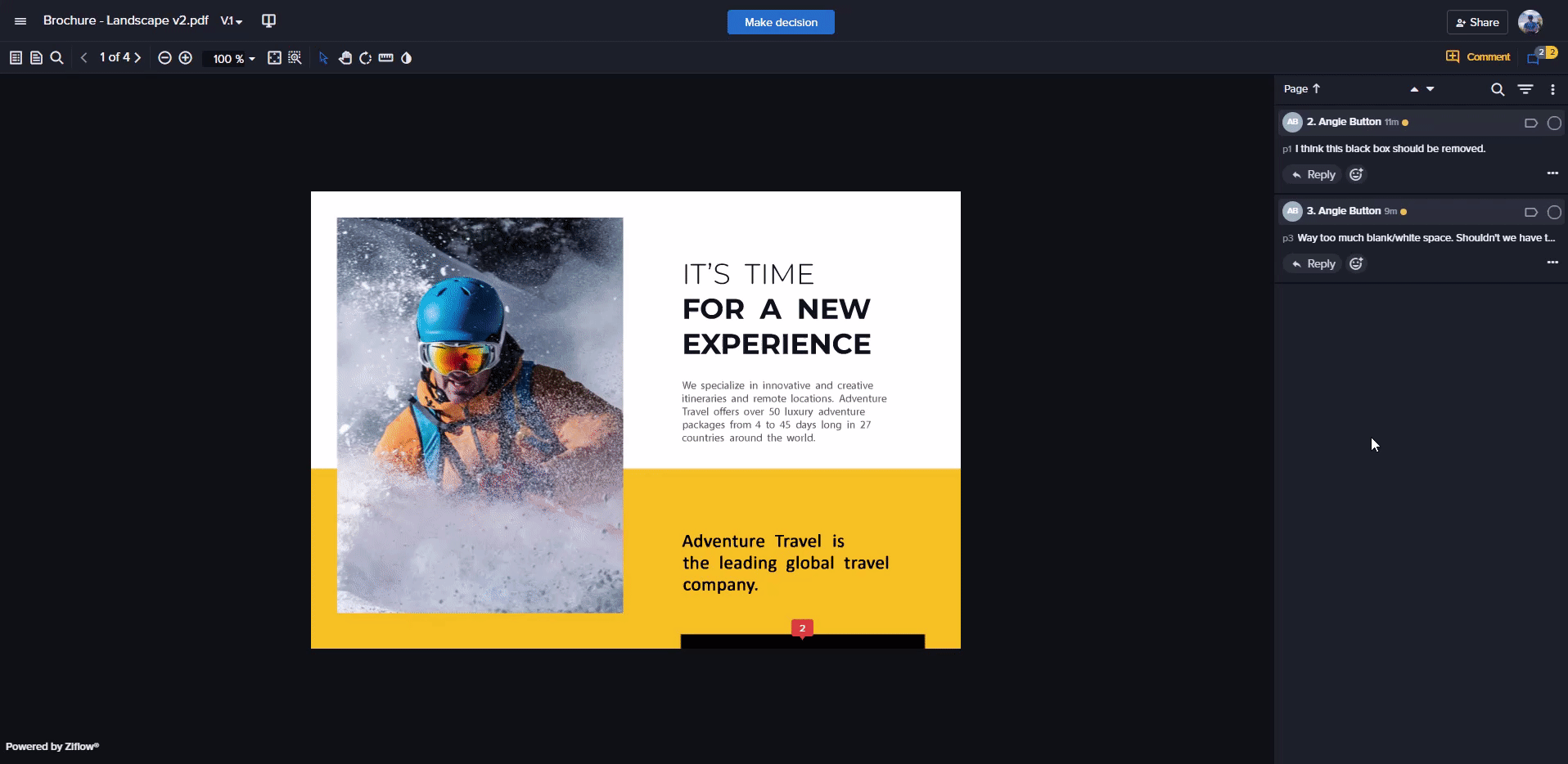Open more options for comment 2
The width and height of the screenshot is (1568, 764).
(x=1552, y=173)
